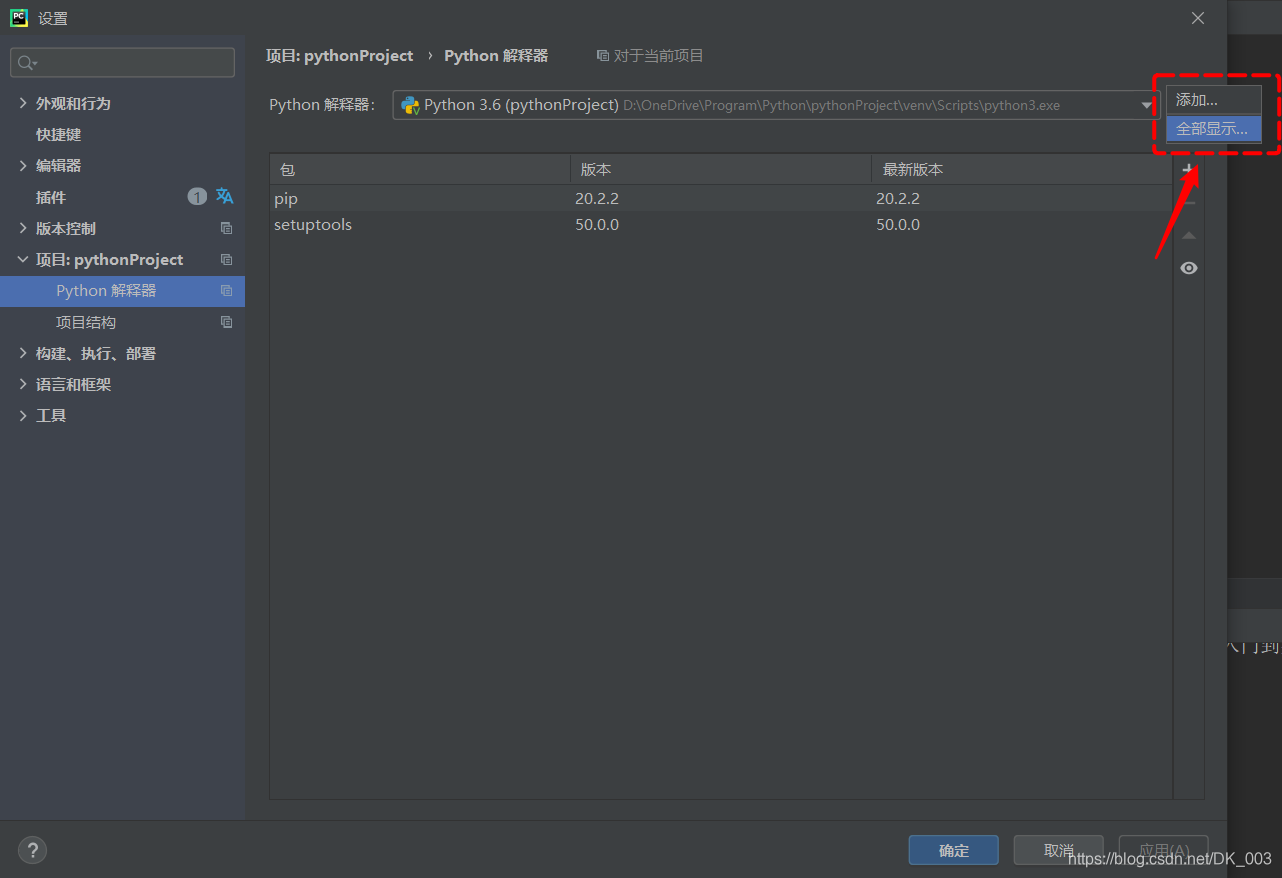1282x878 pixels.
Task: Click pip installed version 20.2.2
Action: coord(597,198)
